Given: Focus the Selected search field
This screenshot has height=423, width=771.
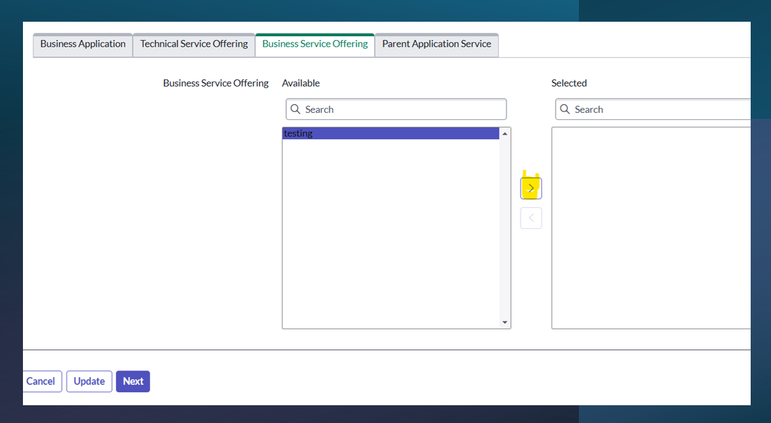Looking at the screenshot, I should point(653,109).
